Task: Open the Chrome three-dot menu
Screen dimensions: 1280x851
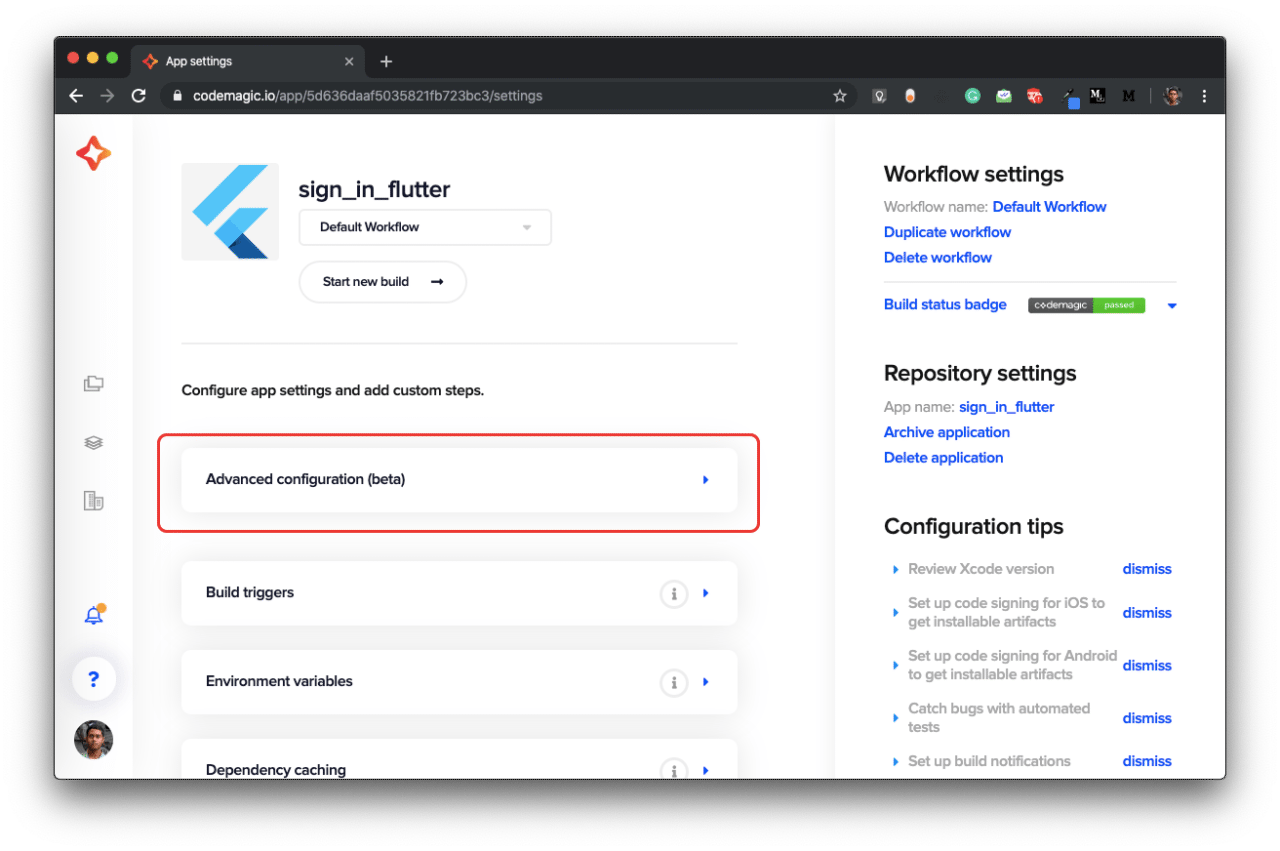Action: click(x=1204, y=96)
